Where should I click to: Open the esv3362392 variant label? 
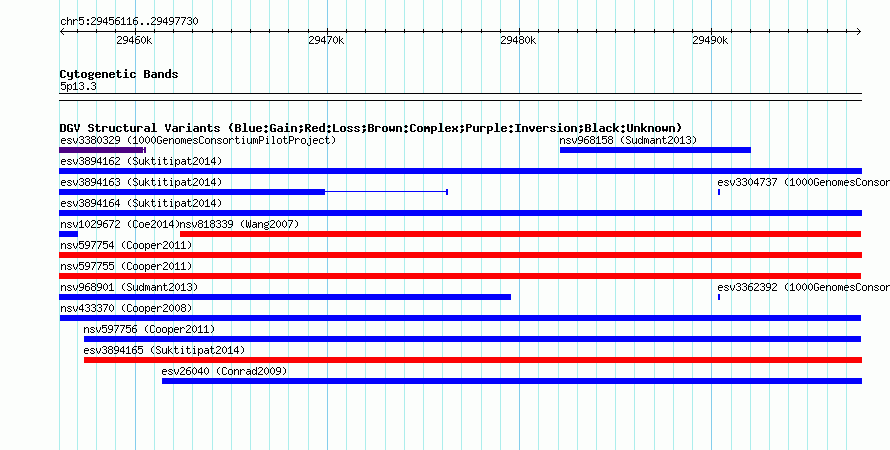point(803,287)
